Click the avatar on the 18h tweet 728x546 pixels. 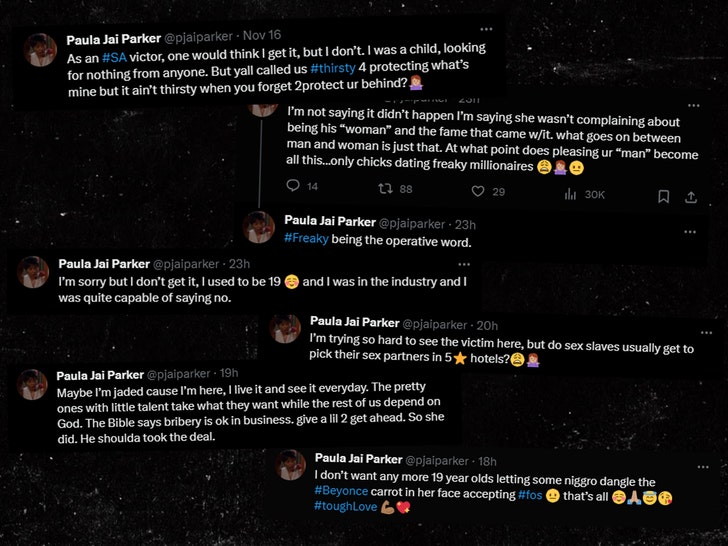pyautogui.click(x=291, y=465)
